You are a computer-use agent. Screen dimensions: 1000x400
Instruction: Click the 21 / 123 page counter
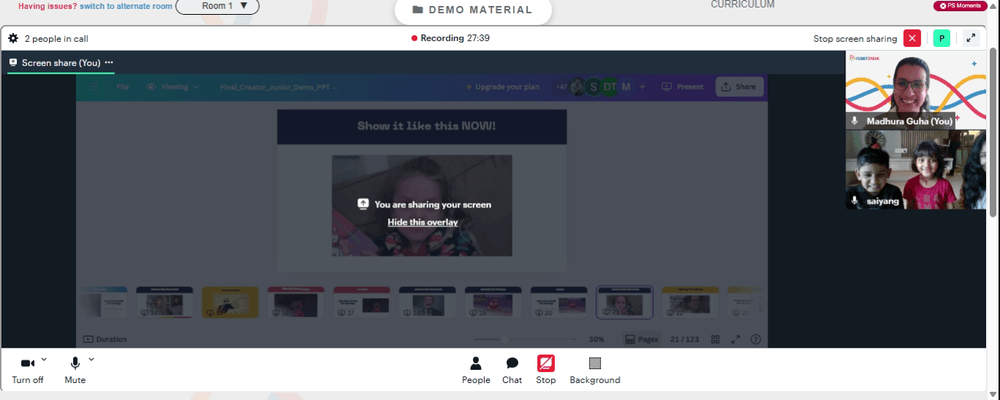(685, 339)
